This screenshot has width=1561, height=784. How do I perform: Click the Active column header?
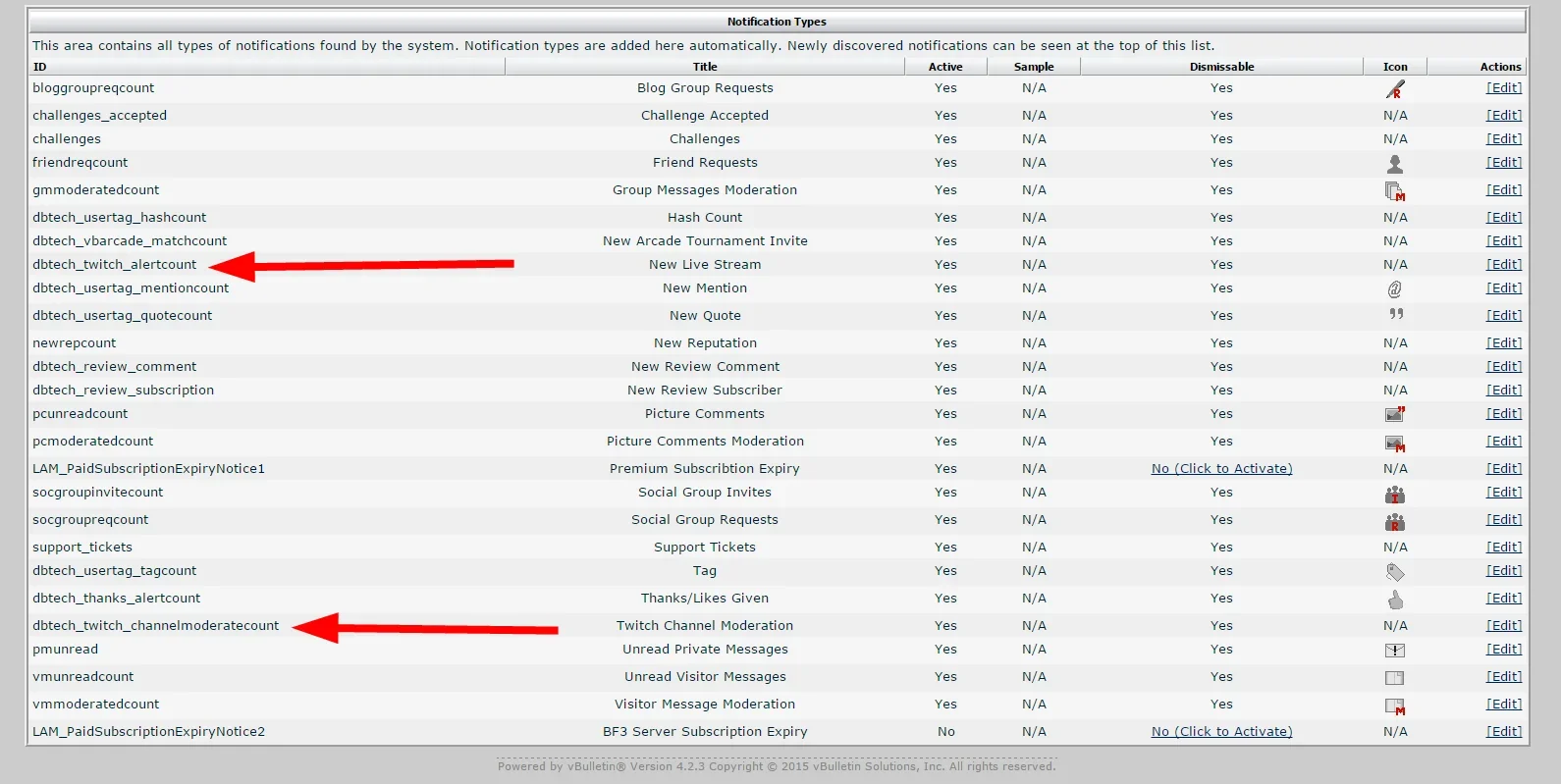945,67
